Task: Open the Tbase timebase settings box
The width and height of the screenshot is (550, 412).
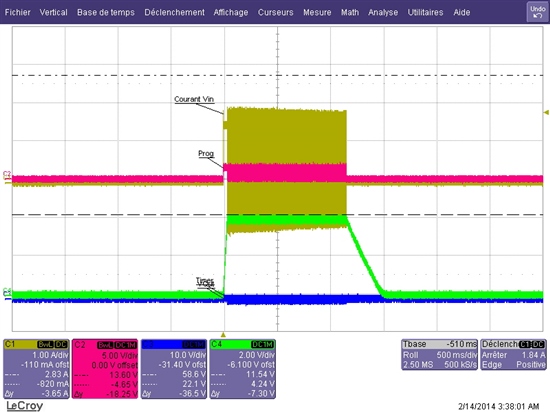Action: [440, 354]
